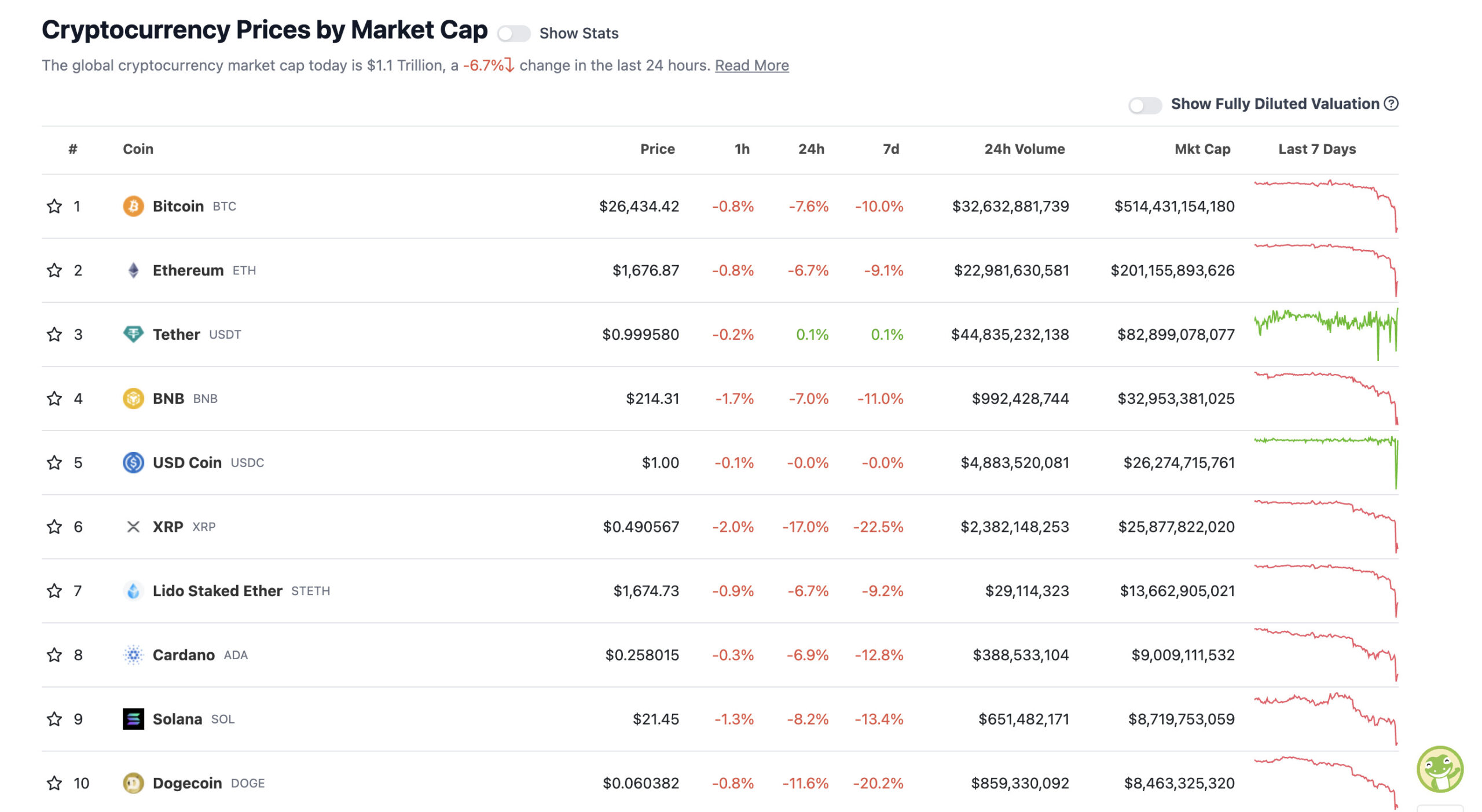The height and width of the screenshot is (812, 1482).
Task: Open Bitcoin's 7-day sparkline chart
Action: pyautogui.click(x=1326, y=206)
